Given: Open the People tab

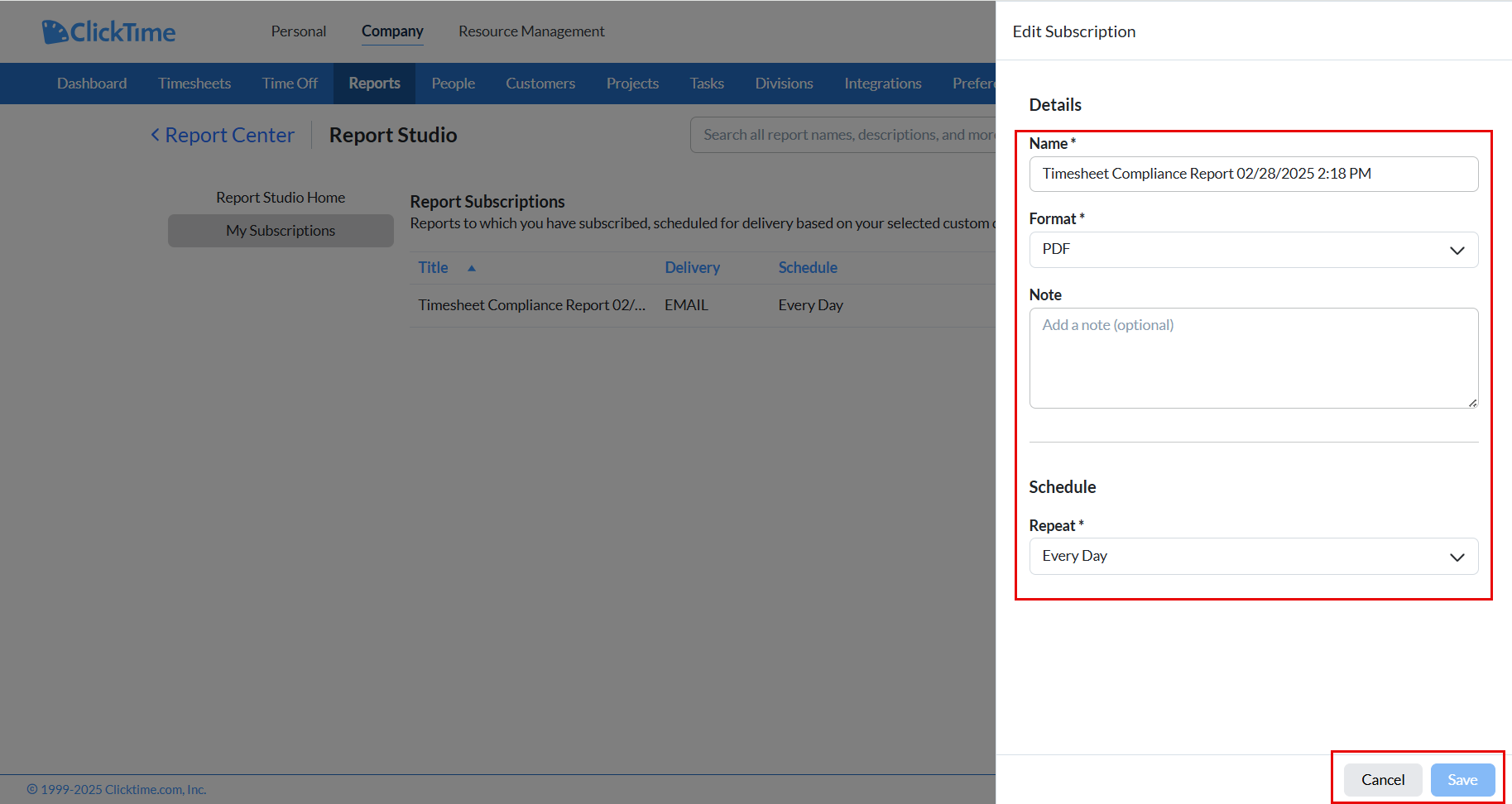Looking at the screenshot, I should click(x=453, y=84).
